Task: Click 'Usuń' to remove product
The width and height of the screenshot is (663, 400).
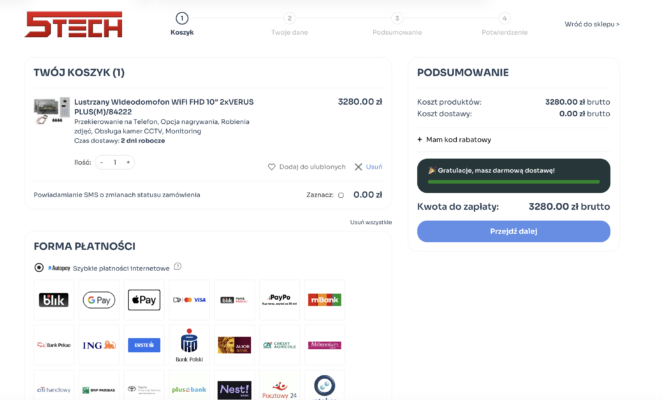Action: click(x=374, y=167)
